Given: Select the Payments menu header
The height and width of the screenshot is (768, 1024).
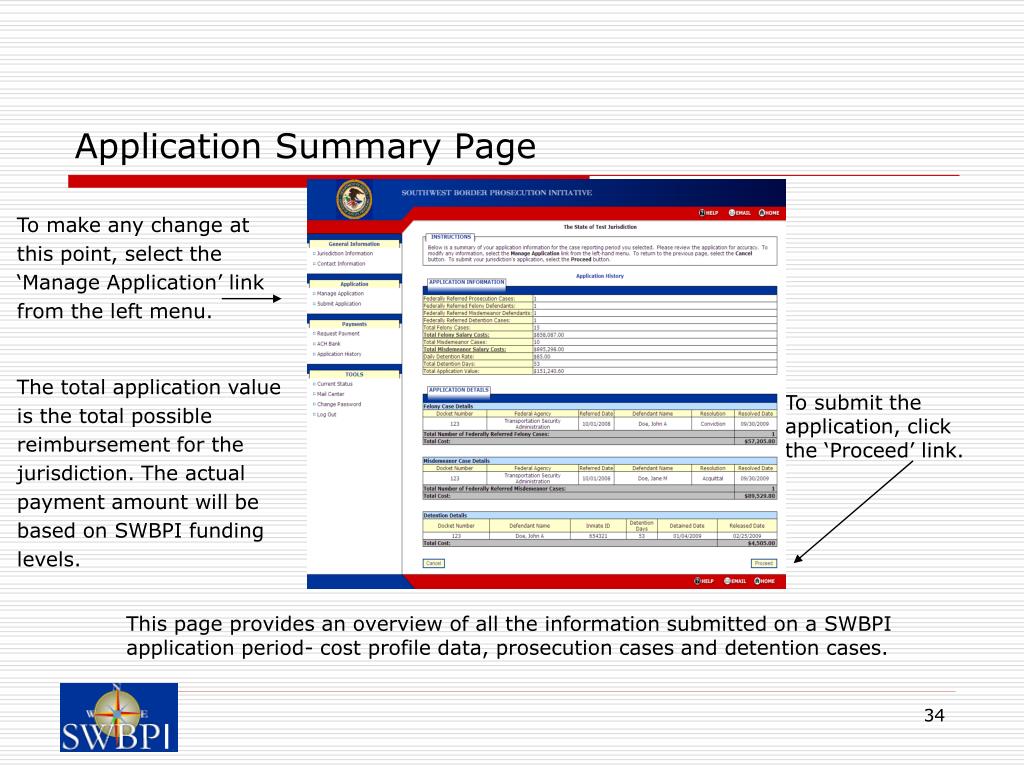Looking at the screenshot, I should 354,324.
